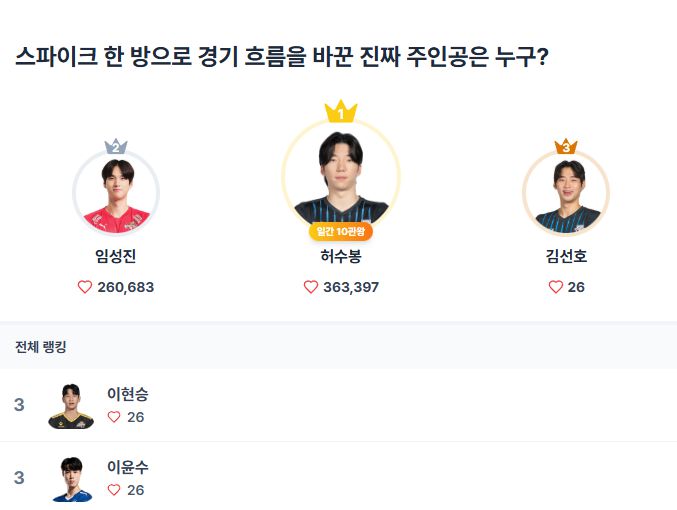Open 임성진's second-place profile photo
This screenshot has width=677, height=510.
(116, 194)
